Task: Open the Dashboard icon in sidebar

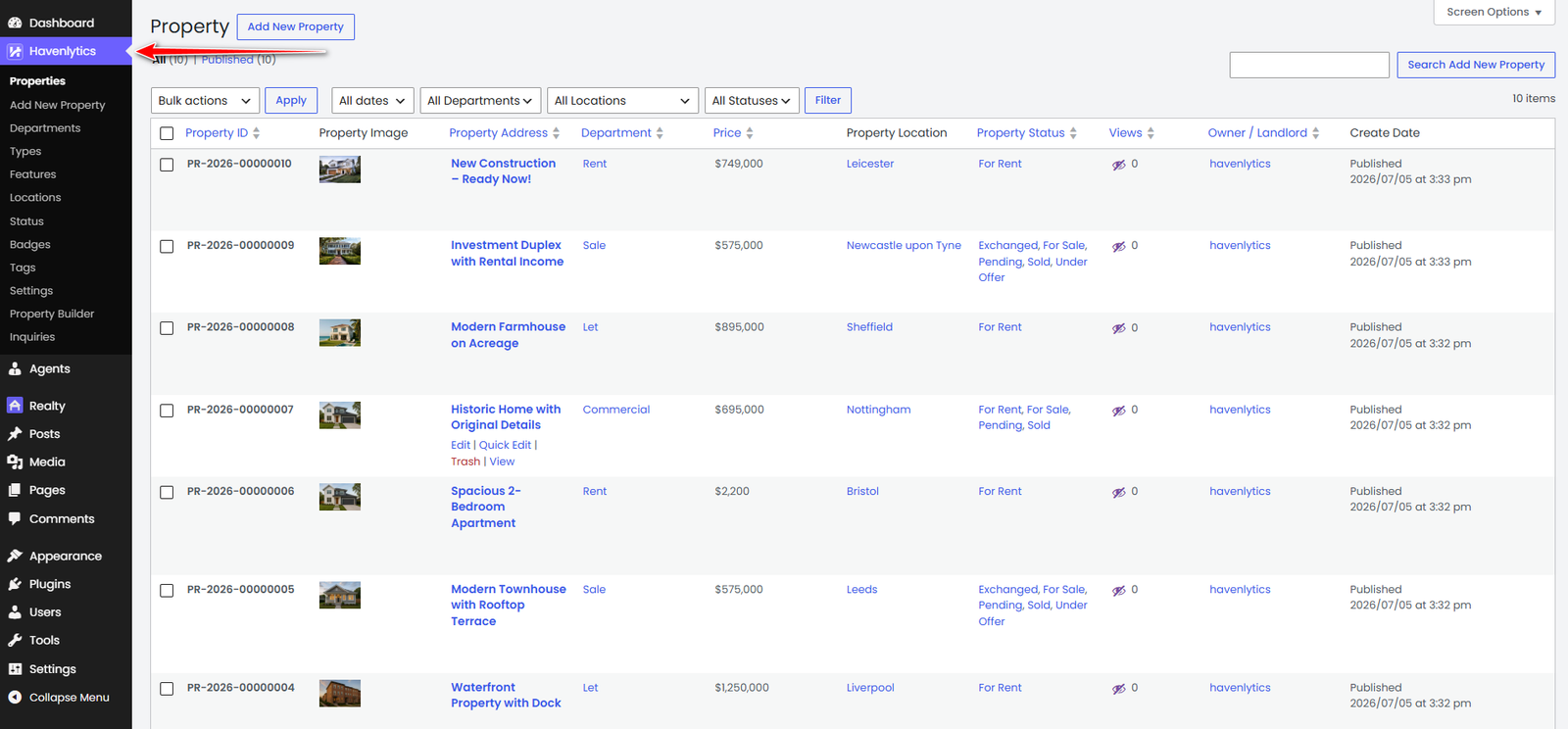Action: [x=15, y=23]
